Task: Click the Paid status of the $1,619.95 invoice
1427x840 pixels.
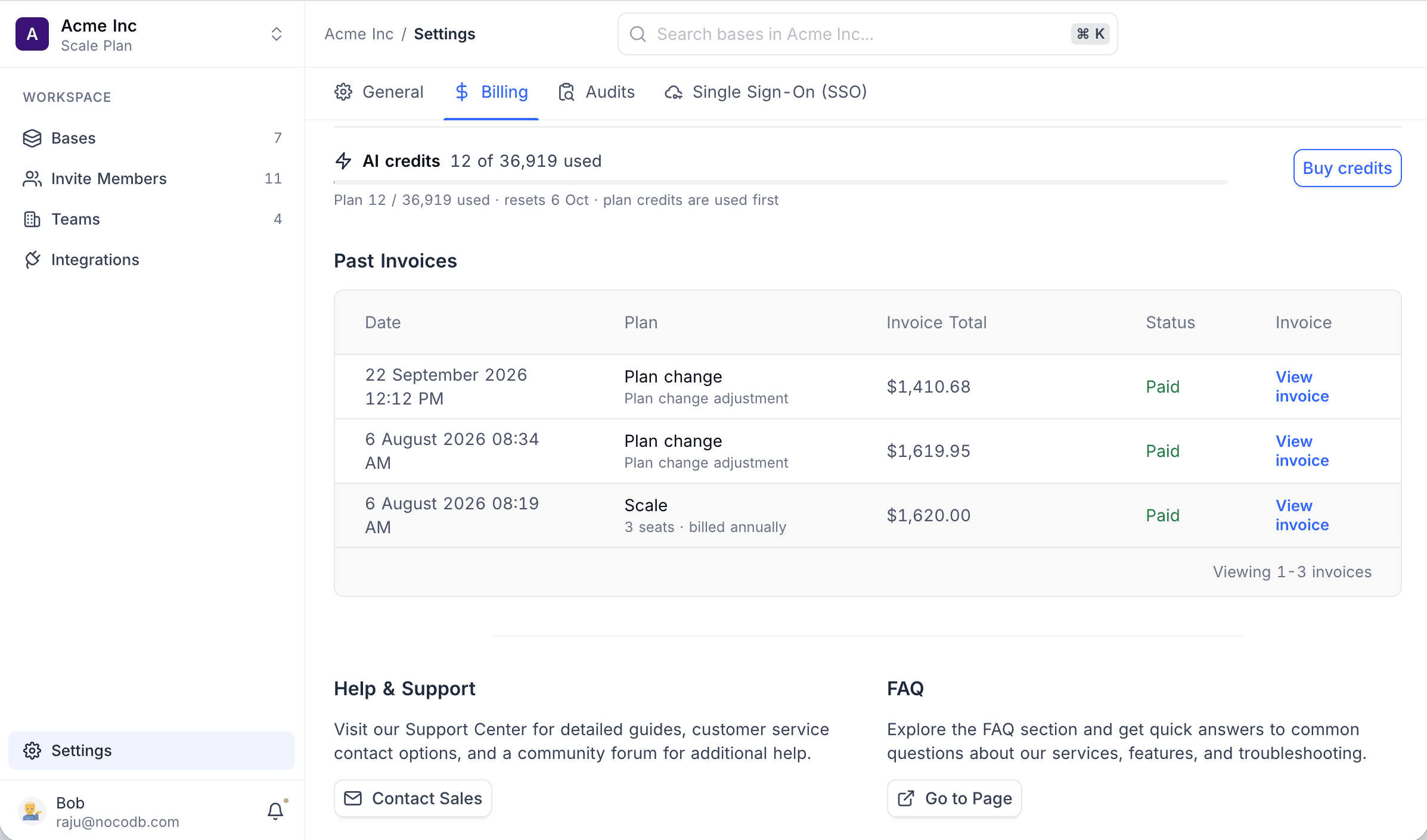Action: [1162, 451]
